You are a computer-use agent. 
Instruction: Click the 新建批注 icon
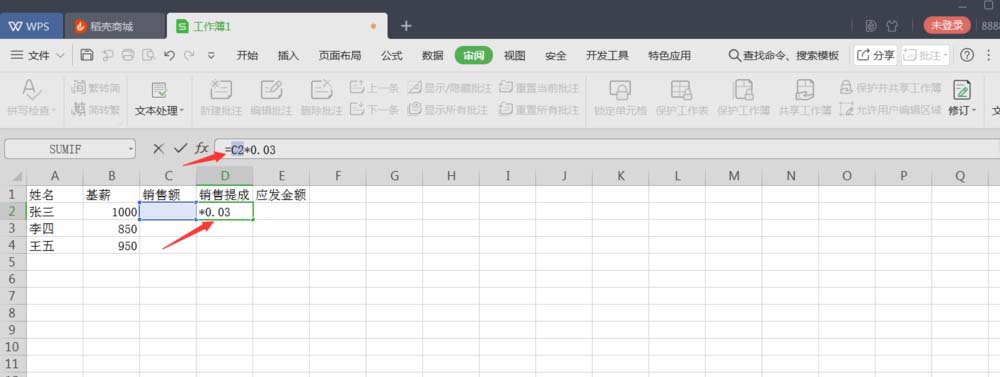(x=221, y=89)
